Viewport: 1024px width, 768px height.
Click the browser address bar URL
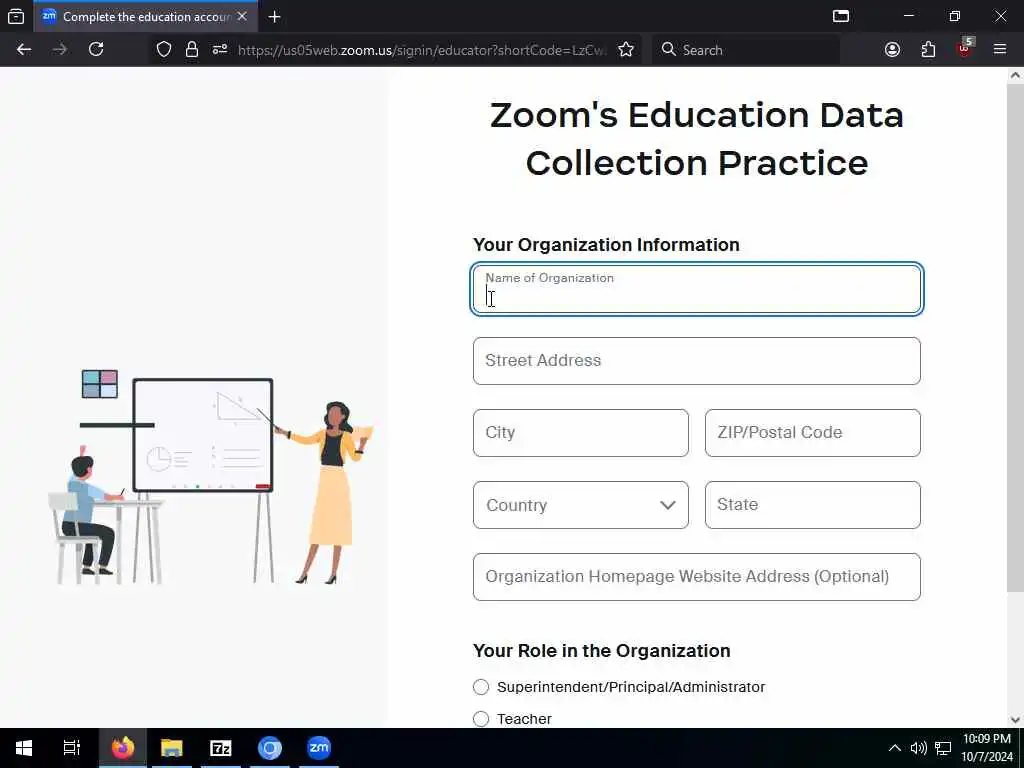pos(422,50)
